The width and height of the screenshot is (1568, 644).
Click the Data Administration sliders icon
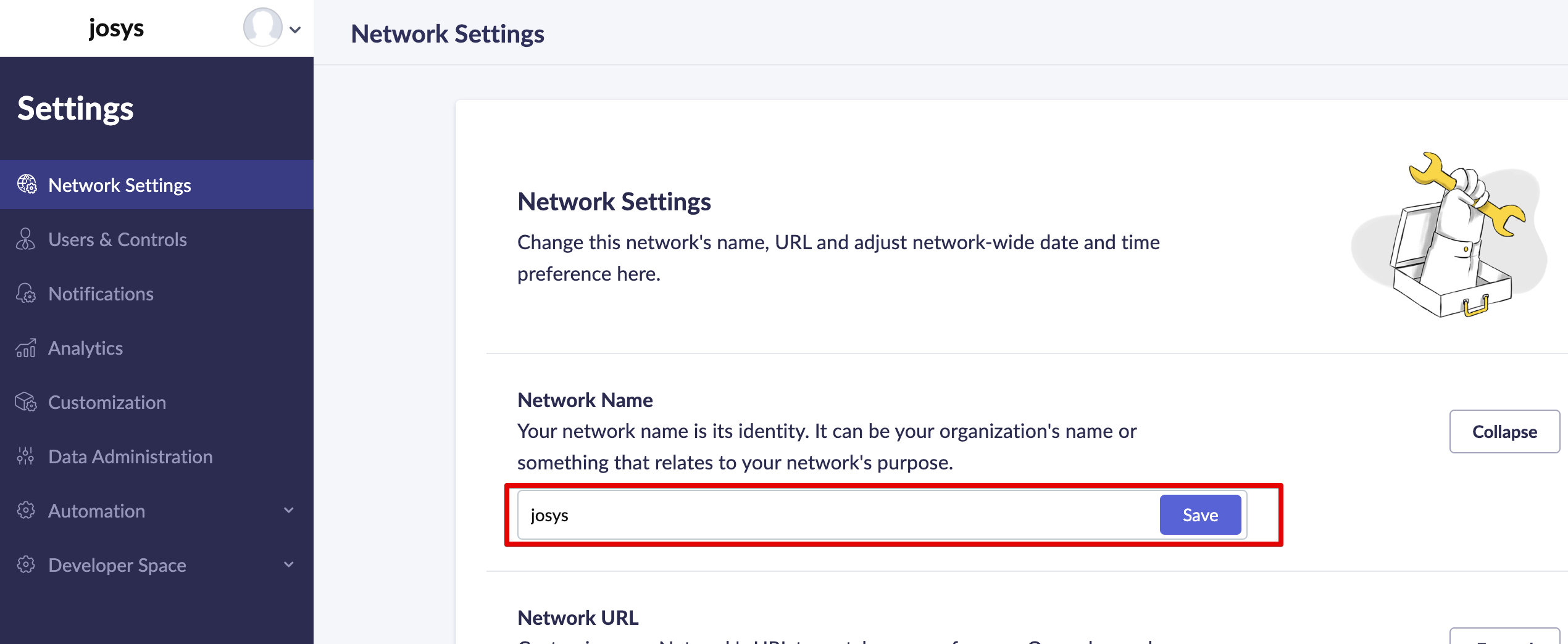pos(25,456)
